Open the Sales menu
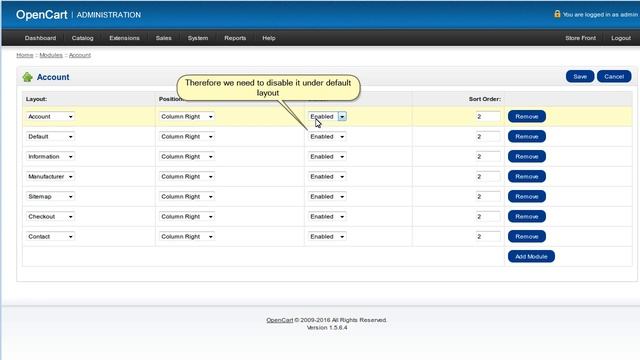The width and height of the screenshot is (640, 360). pos(164,38)
